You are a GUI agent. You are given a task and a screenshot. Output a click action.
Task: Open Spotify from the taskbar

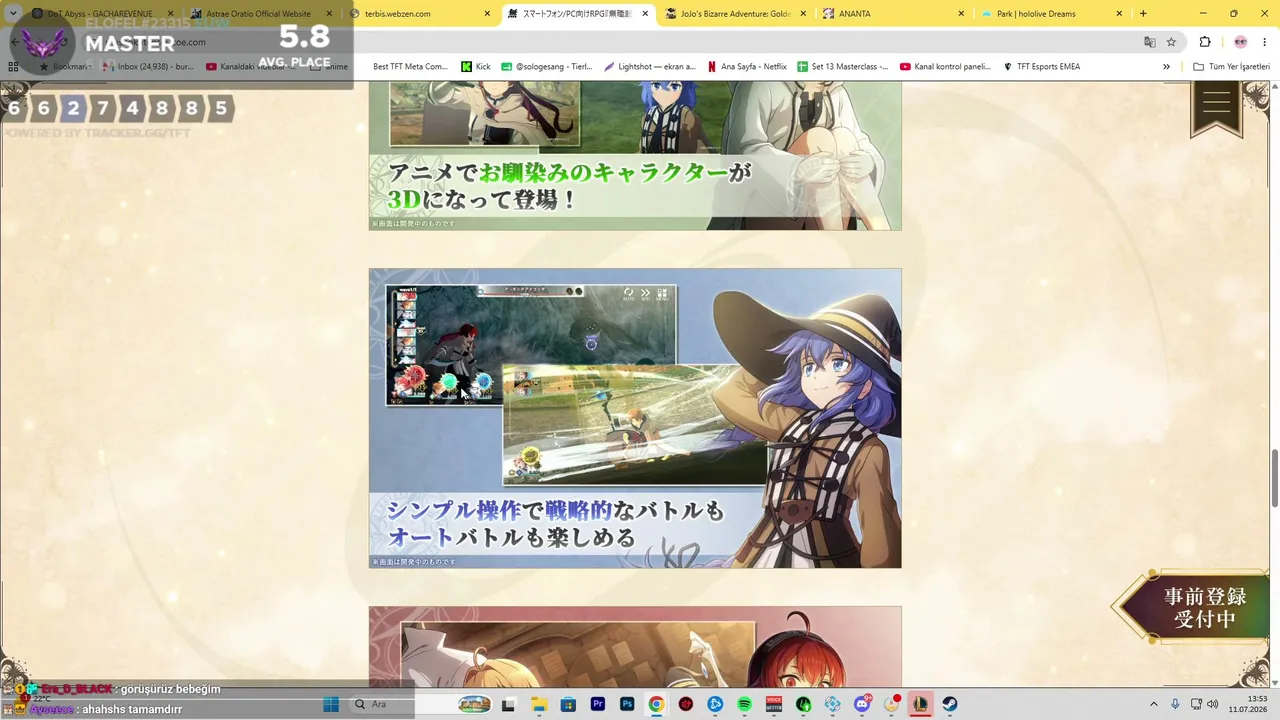click(745, 704)
